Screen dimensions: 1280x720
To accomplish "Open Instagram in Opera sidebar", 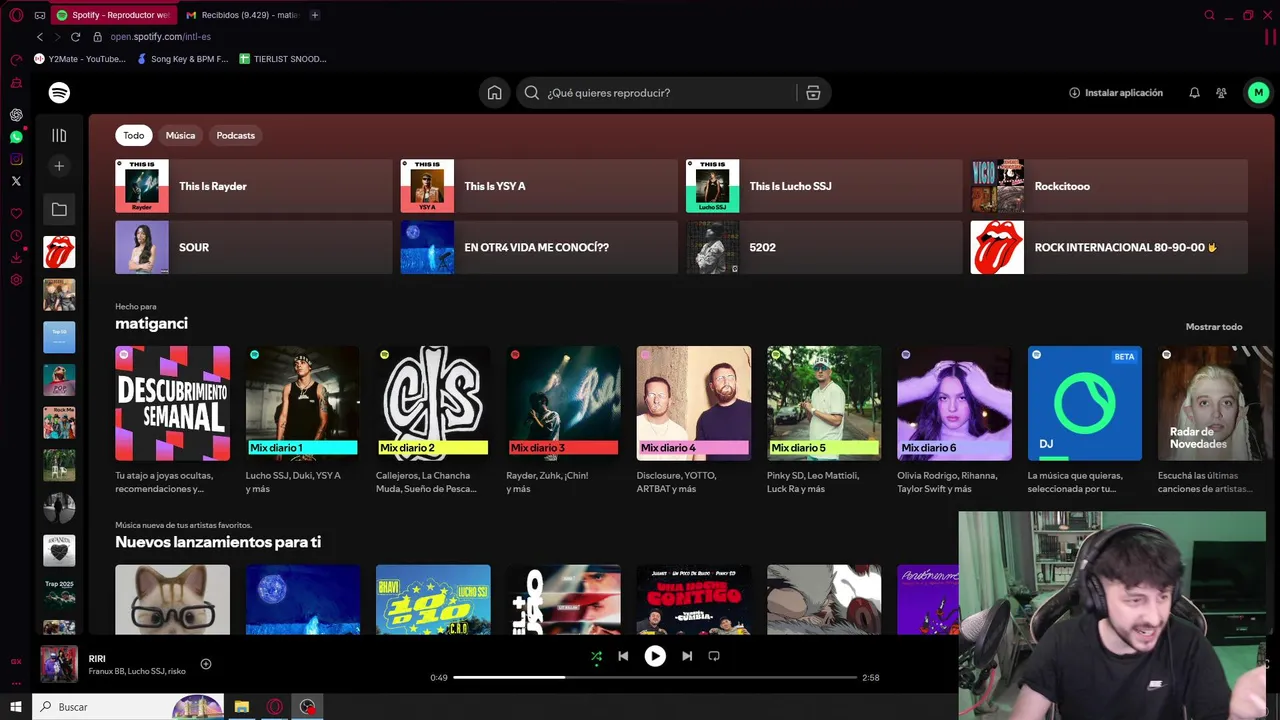I will click(16, 159).
